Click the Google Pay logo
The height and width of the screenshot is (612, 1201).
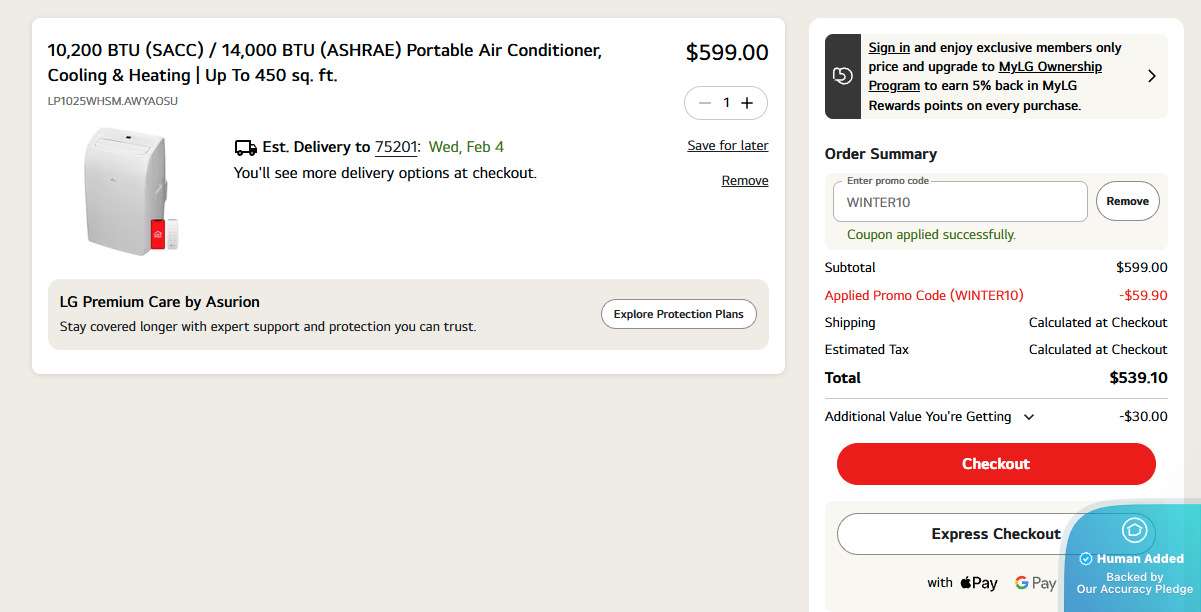[x=1035, y=583]
